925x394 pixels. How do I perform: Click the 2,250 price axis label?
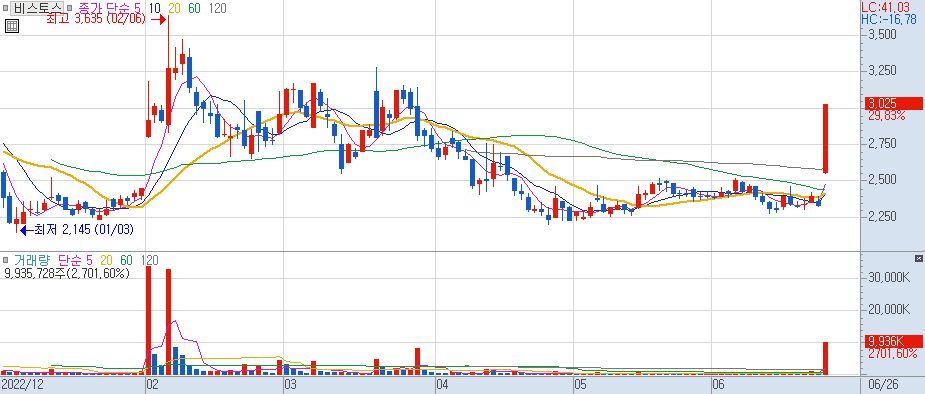(x=883, y=216)
